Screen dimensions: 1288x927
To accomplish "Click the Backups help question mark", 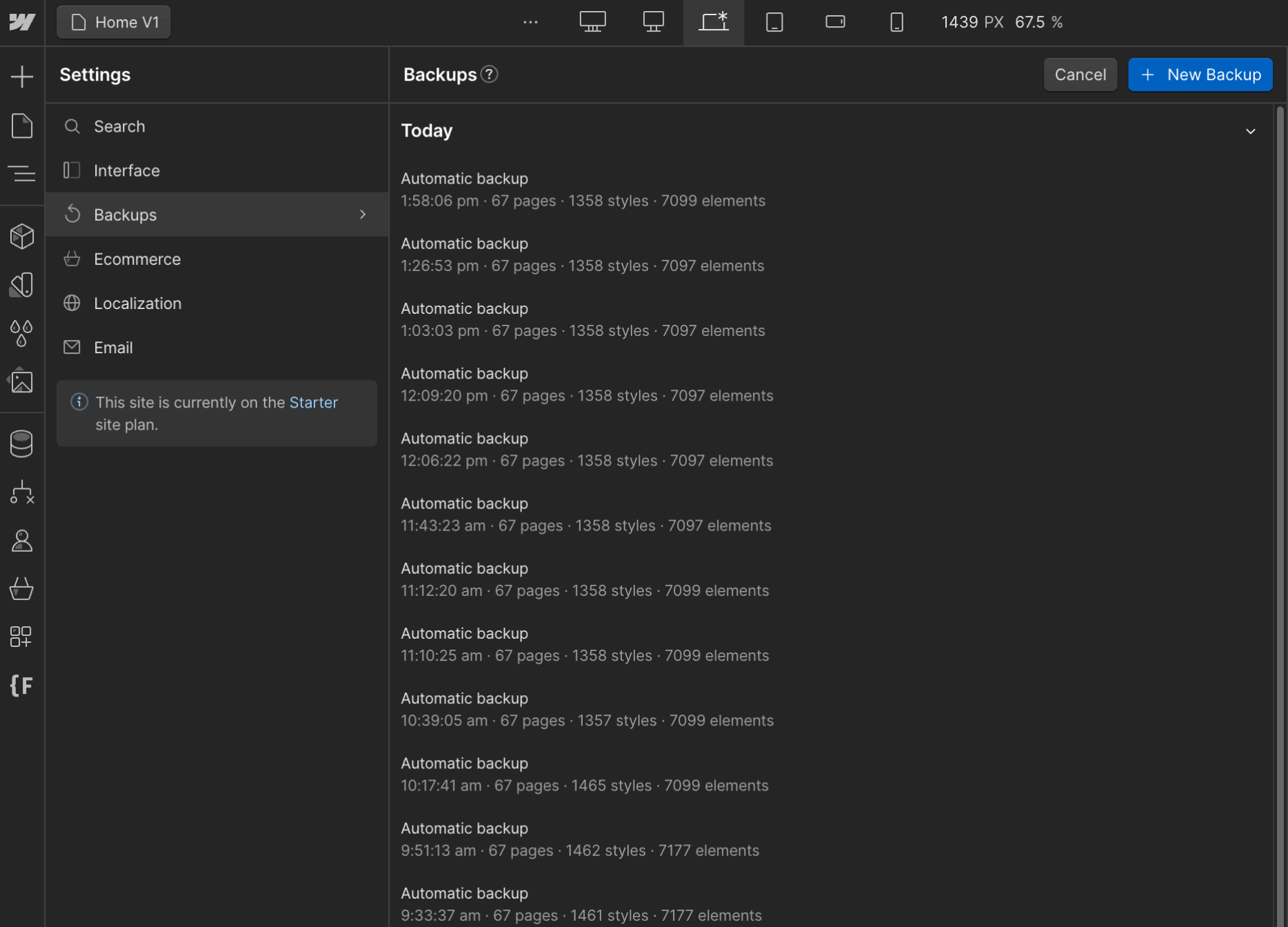I will click(489, 74).
